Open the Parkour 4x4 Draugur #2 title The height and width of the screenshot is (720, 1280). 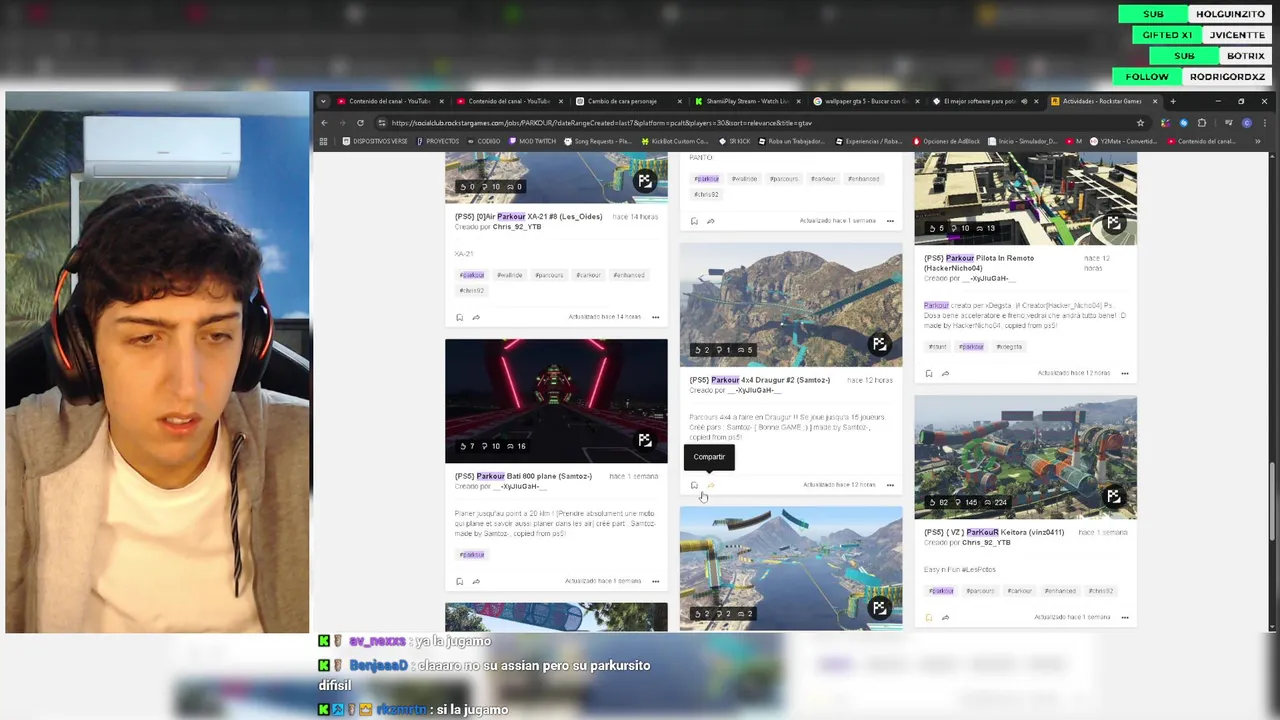[760, 380]
